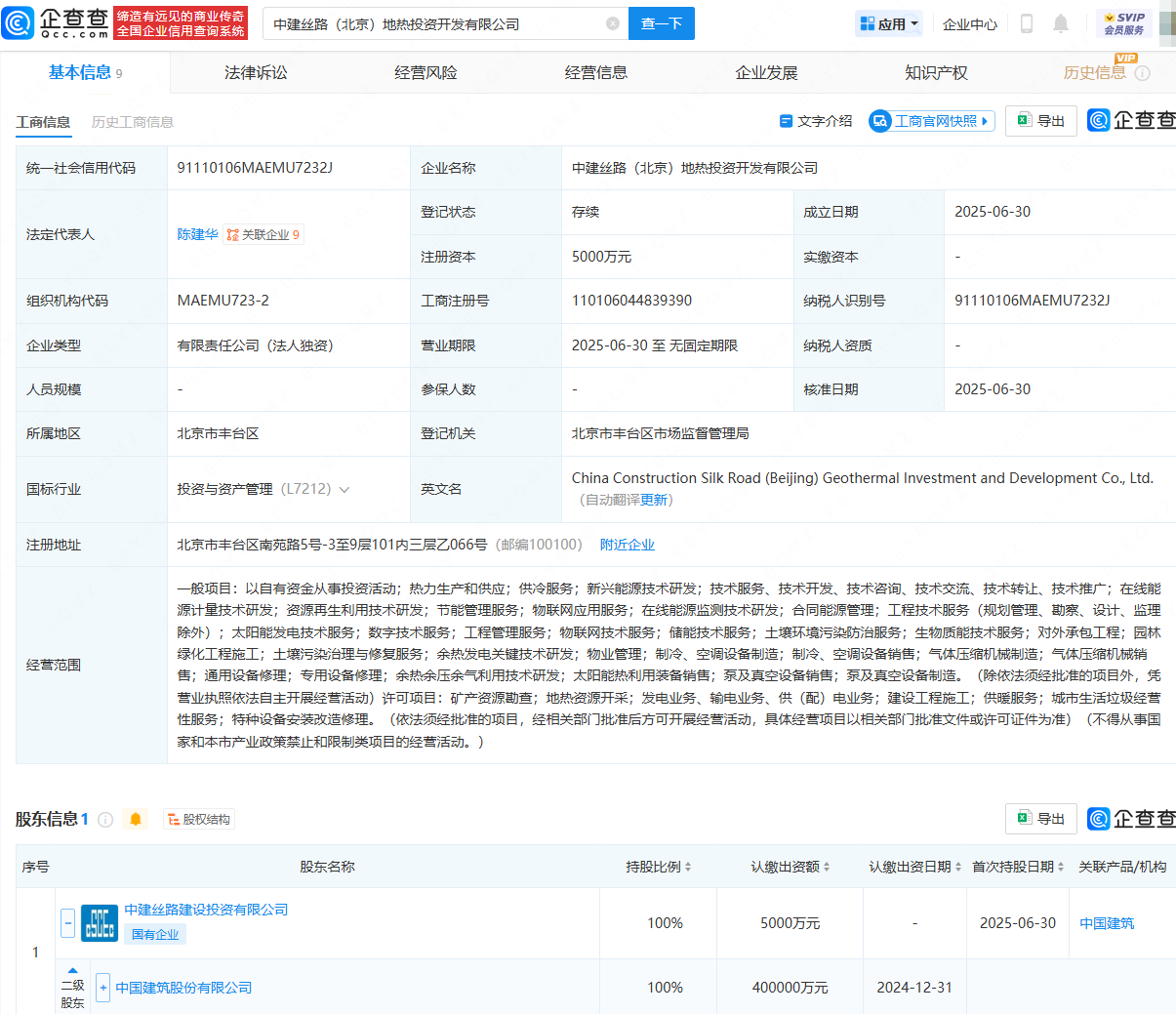The width and height of the screenshot is (1176, 1014).
Task: Open 中国建筑股份有限公司 link
Action: [183, 988]
